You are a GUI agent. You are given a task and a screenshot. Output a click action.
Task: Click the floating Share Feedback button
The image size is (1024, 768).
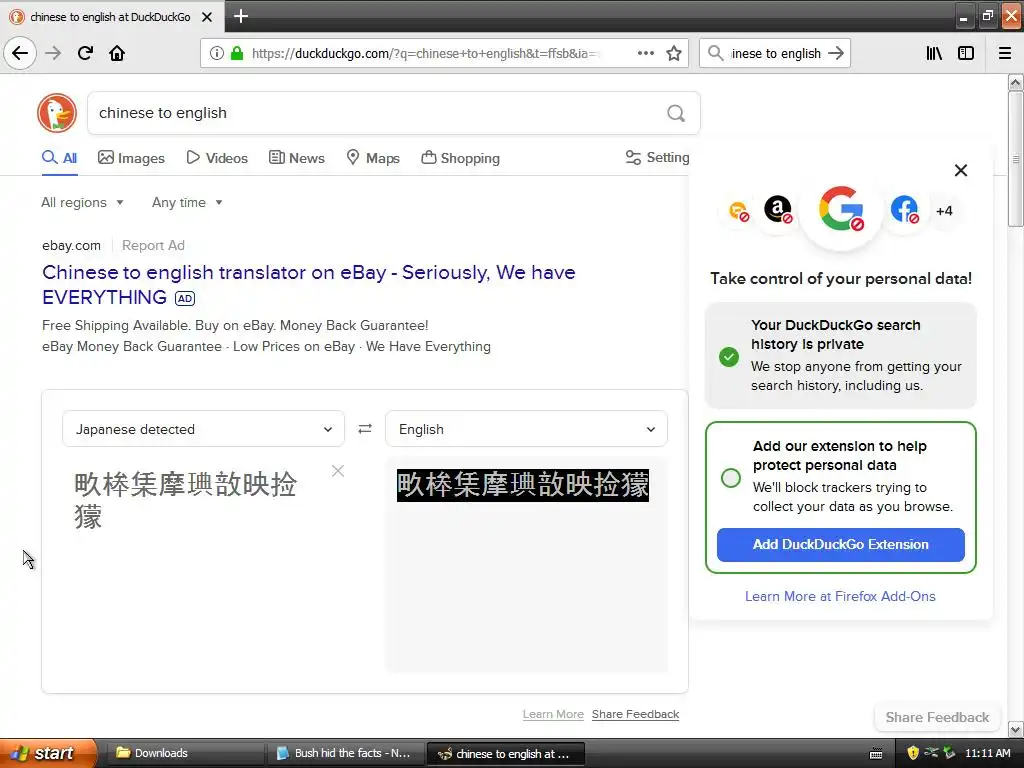pos(937,717)
